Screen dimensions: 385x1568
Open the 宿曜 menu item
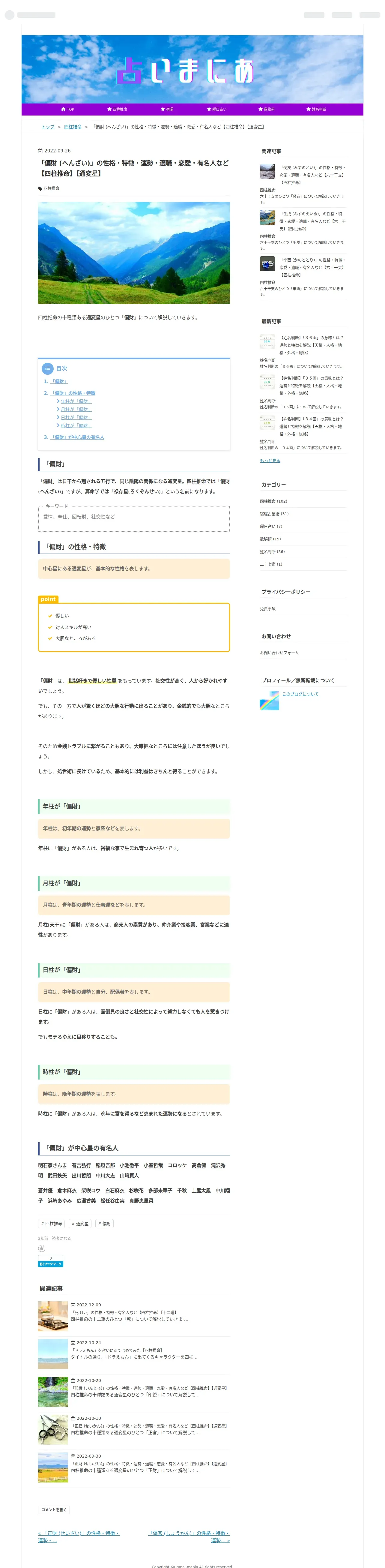point(167,110)
